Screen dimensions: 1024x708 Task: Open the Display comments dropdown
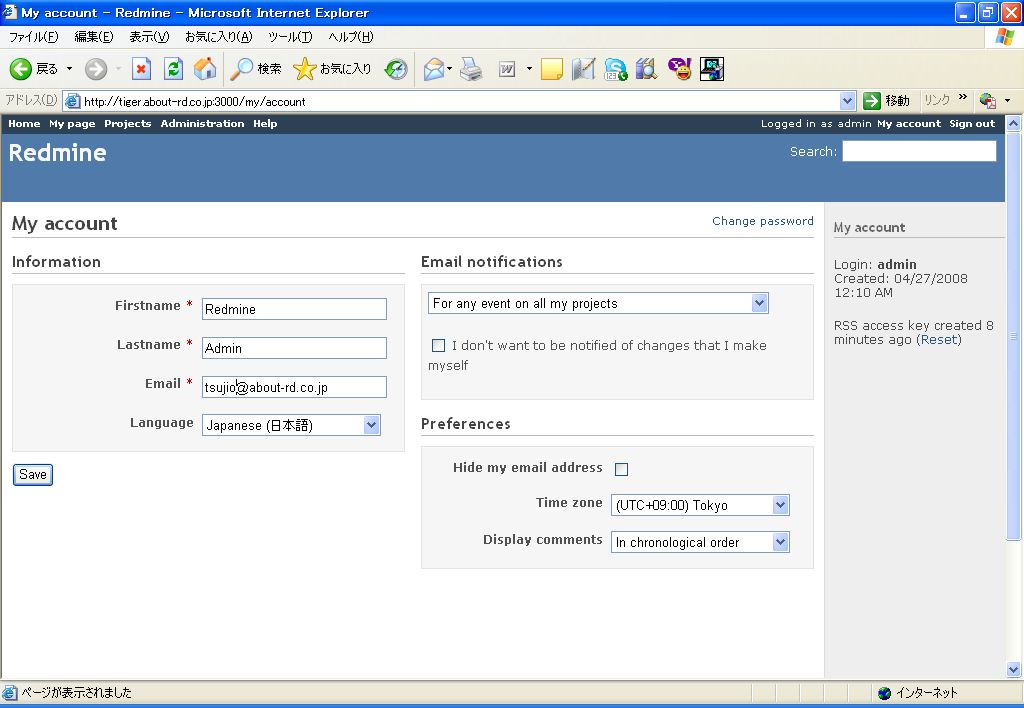coord(700,542)
